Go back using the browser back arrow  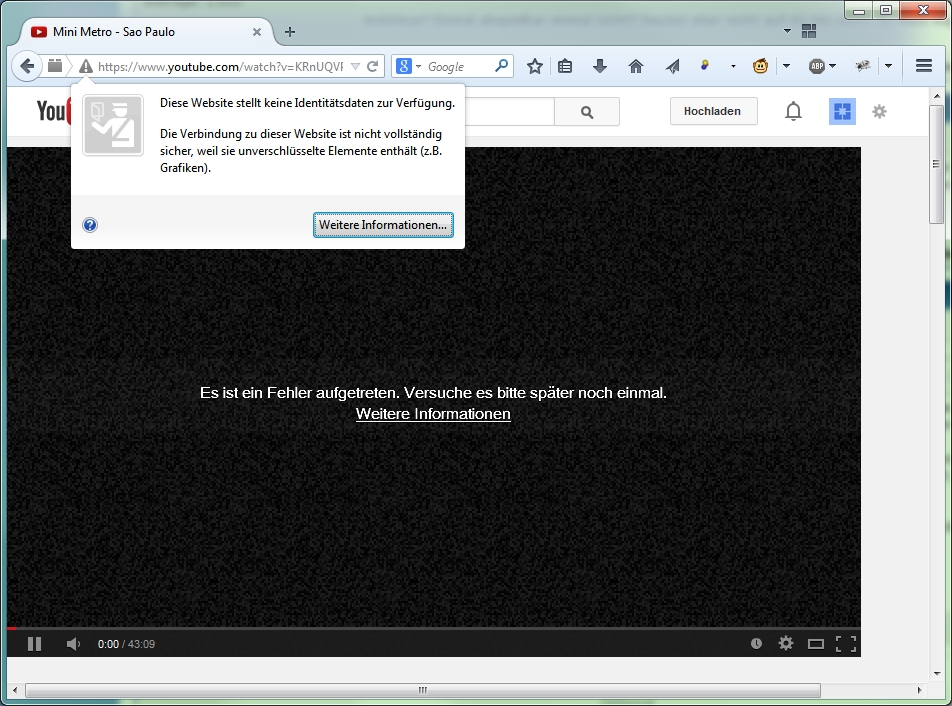tap(27, 66)
